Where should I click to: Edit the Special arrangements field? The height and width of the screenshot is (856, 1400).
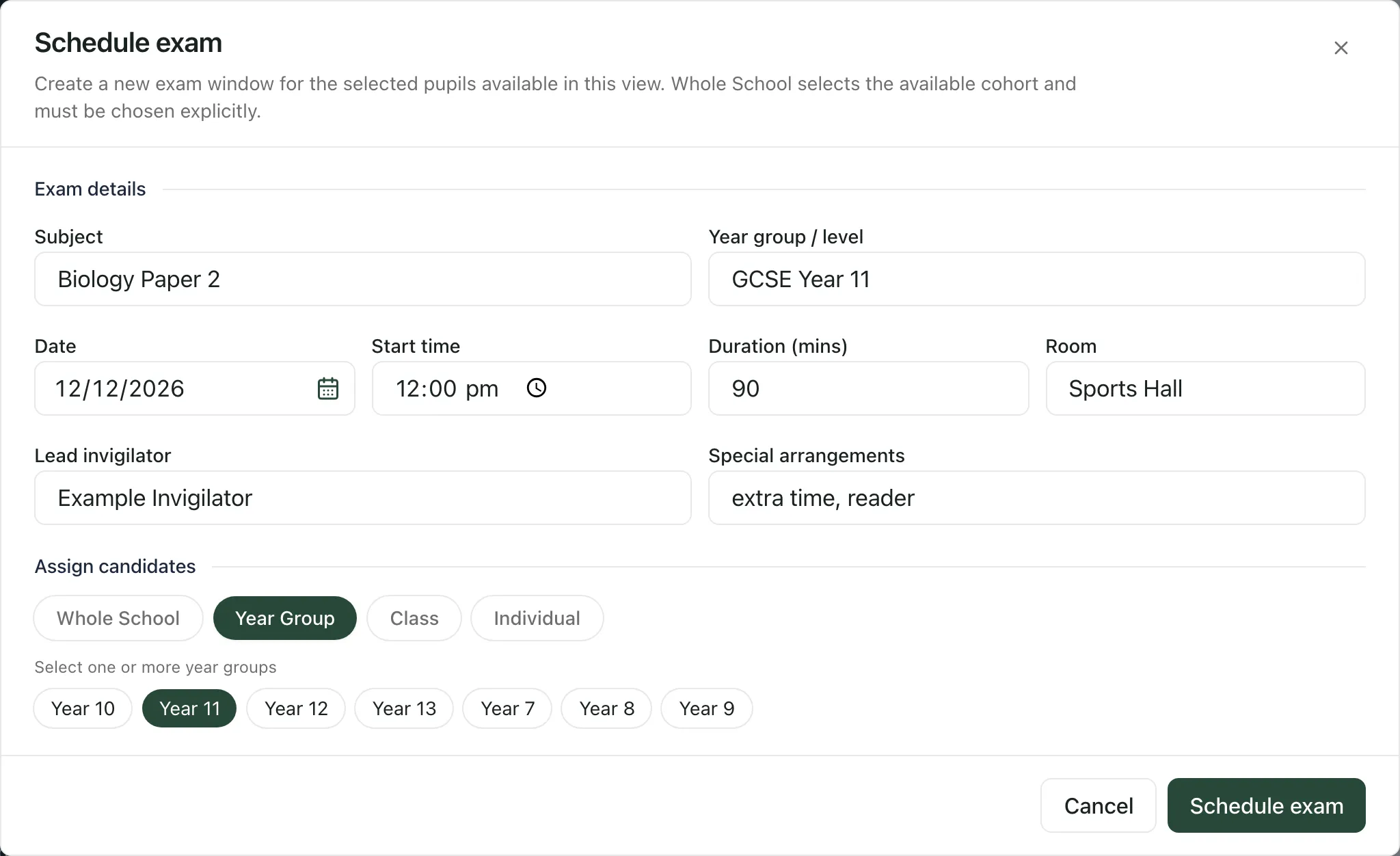pos(1037,498)
